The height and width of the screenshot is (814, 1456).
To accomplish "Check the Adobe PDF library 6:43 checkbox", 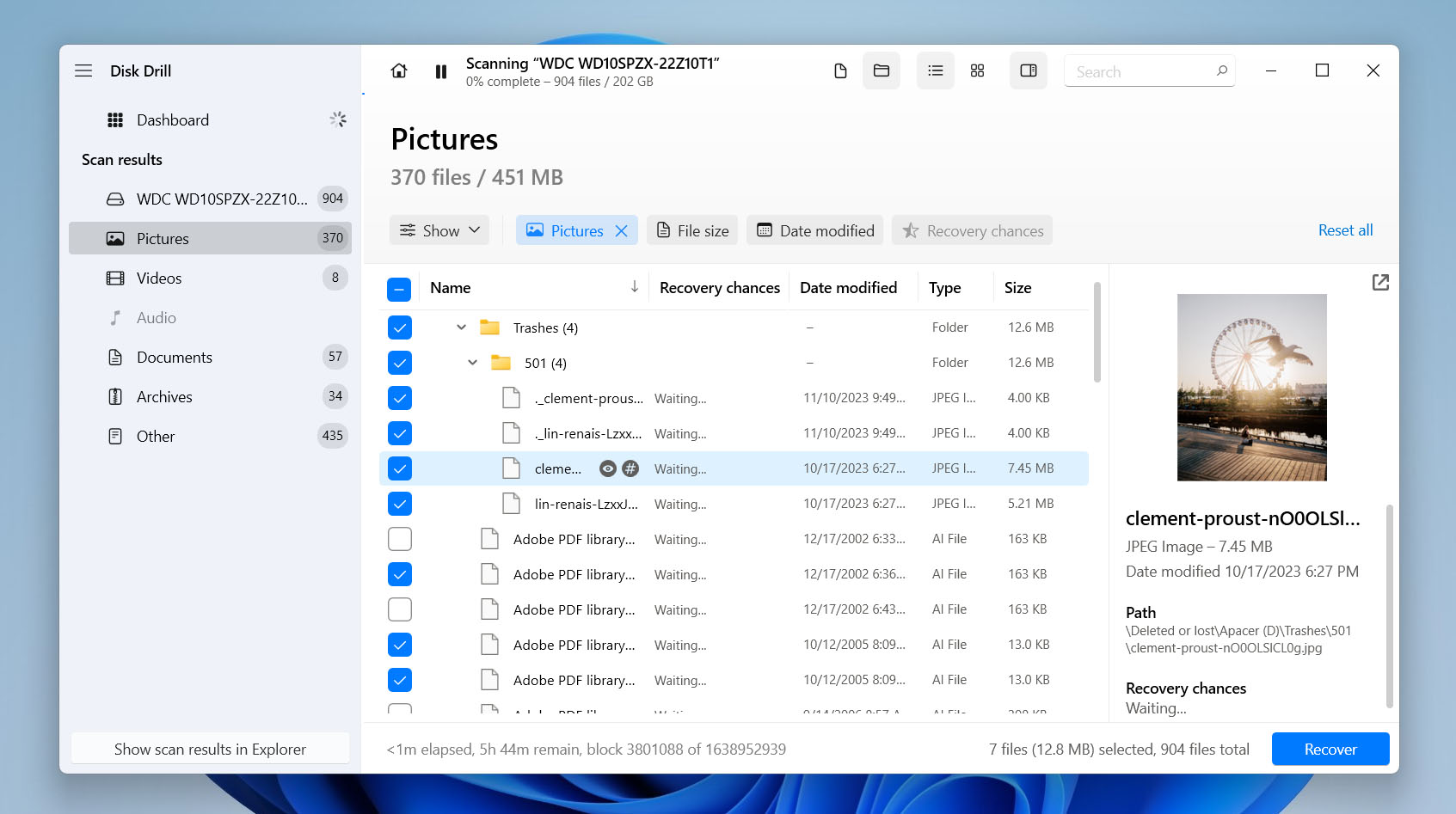I will point(400,609).
